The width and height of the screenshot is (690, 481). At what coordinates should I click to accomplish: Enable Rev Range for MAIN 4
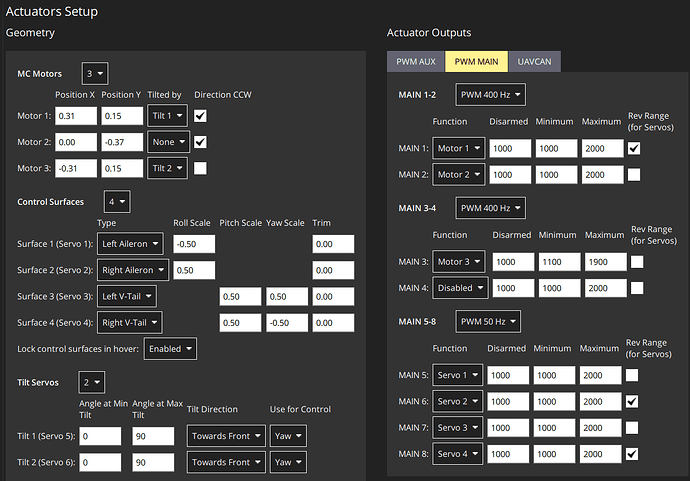[636, 288]
